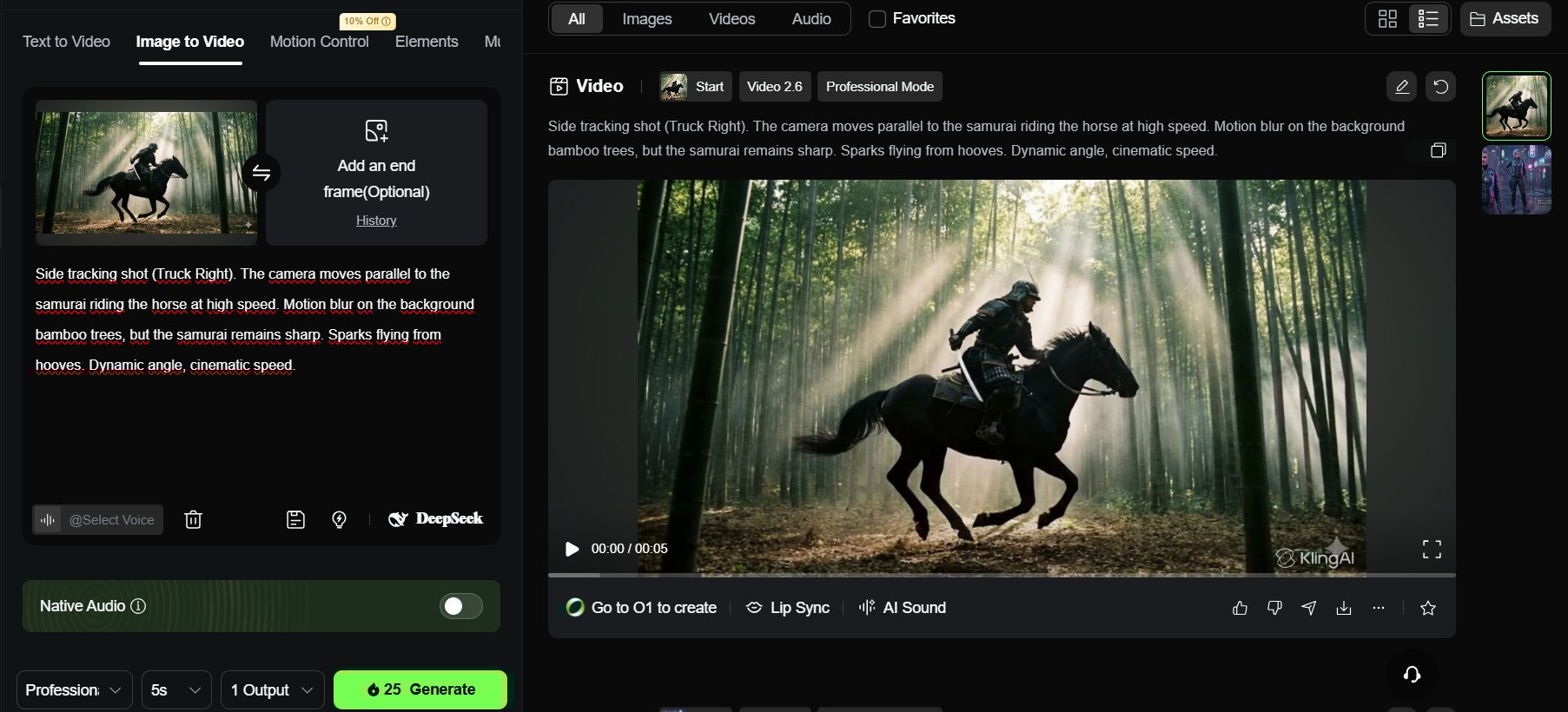Screen dimensions: 1568x712
Task: Open the Motion Control tab
Action: (320, 42)
